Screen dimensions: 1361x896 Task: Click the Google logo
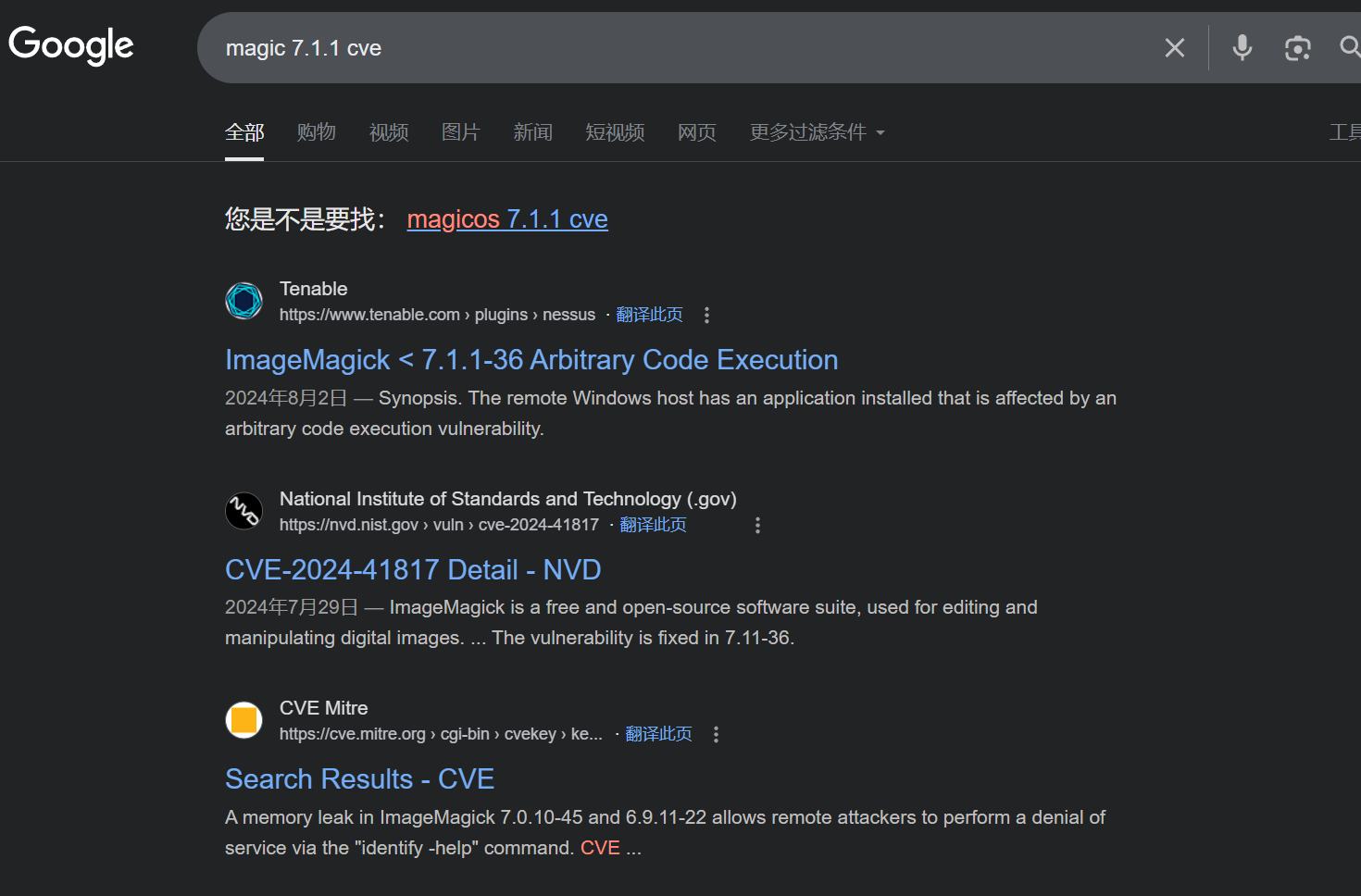71,45
